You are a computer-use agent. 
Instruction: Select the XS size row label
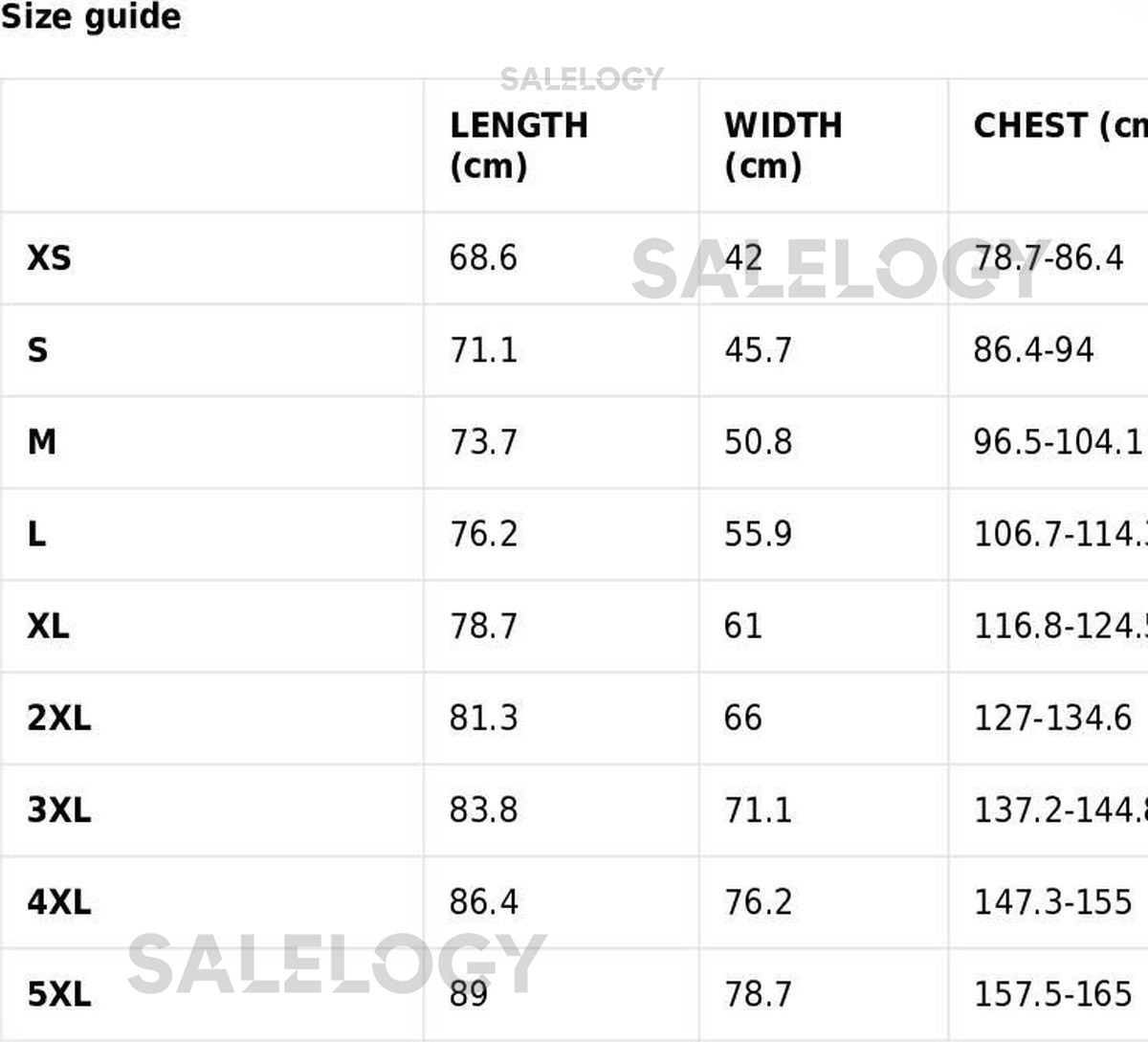click(x=49, y=257)
